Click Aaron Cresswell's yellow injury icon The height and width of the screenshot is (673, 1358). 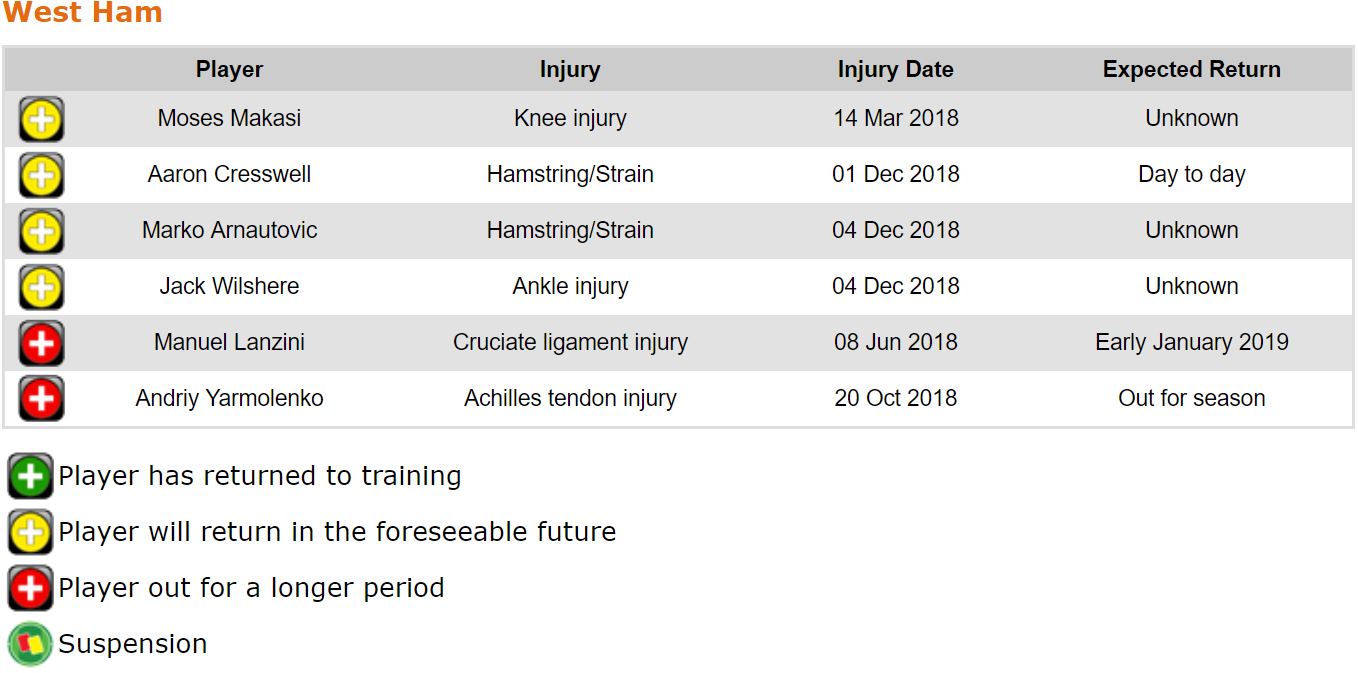tap(41, 175)
